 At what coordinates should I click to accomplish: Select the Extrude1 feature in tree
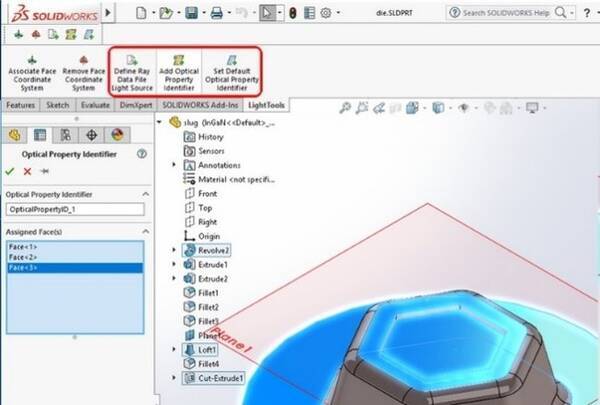[x=212, y=264]
